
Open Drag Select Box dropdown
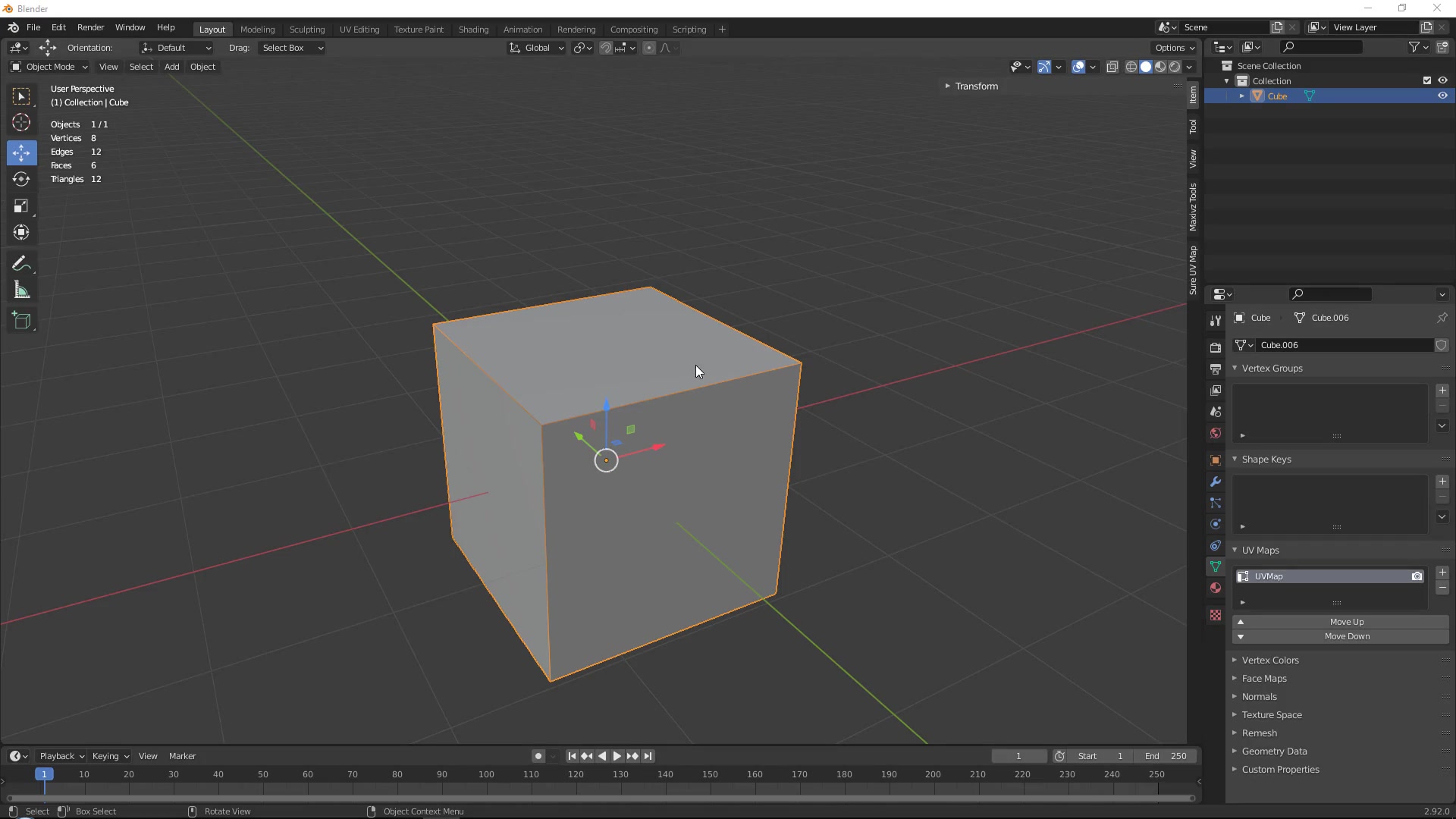[x=292, y=48]
